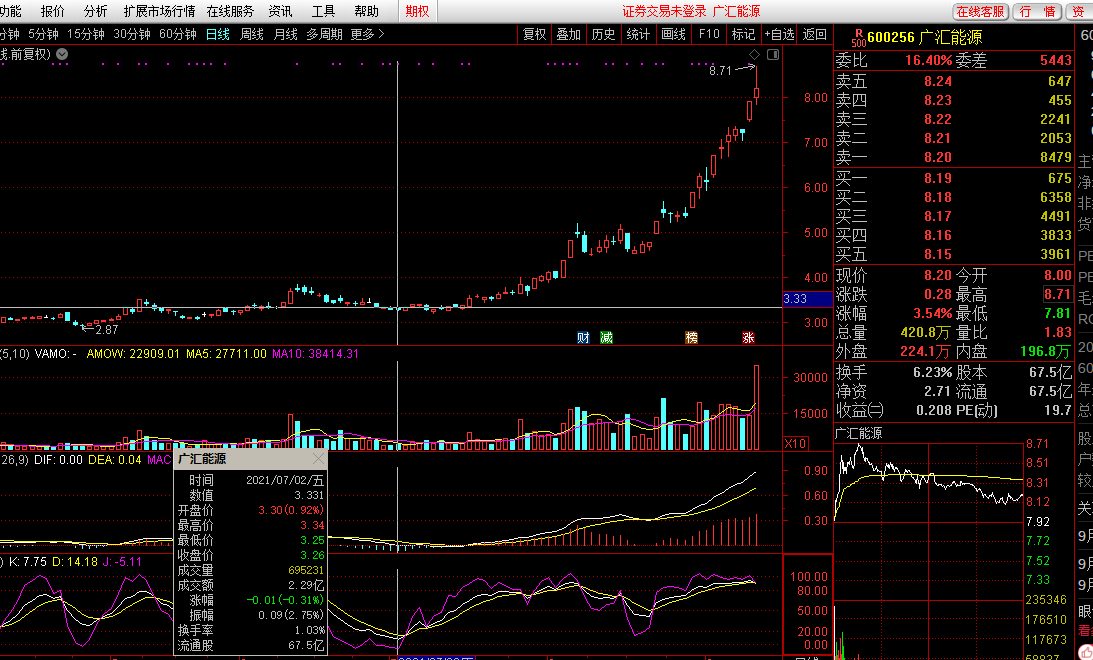
Task: Open the 资讯 menu
Action: tap(280, 11)
